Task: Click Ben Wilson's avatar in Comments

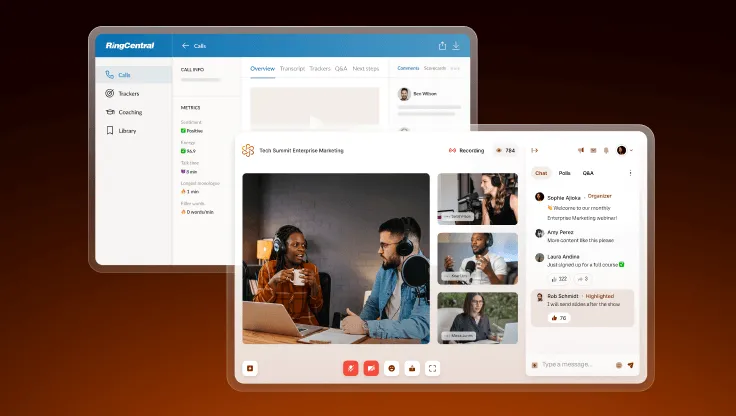Action: pyautogui.click(x=404, y=94)
